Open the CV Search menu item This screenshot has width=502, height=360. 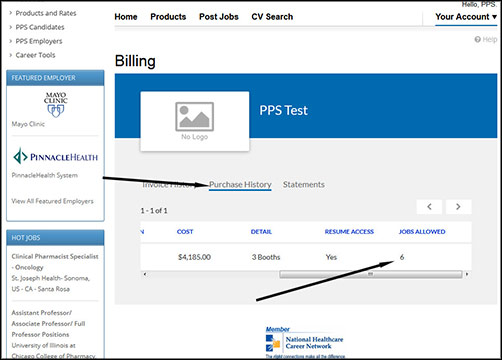pyautogui.click(x=272, y=17)
